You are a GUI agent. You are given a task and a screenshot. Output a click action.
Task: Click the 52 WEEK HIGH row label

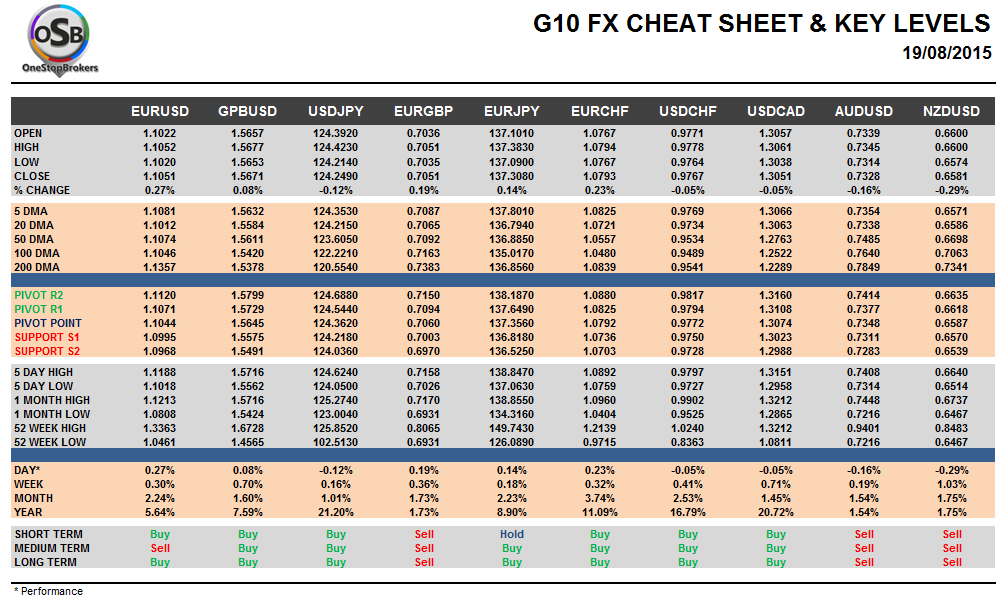51,428
